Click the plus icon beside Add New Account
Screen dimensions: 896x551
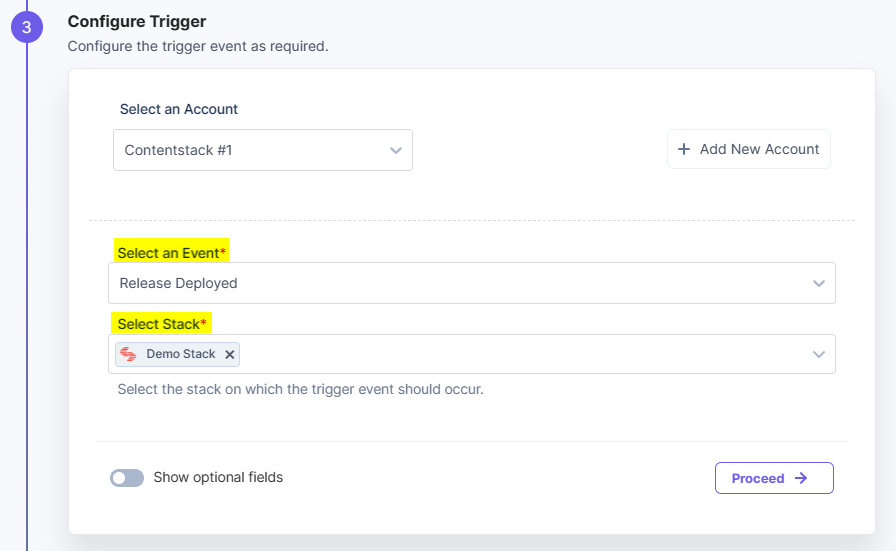pyautogui.click(x=684, y=149)
